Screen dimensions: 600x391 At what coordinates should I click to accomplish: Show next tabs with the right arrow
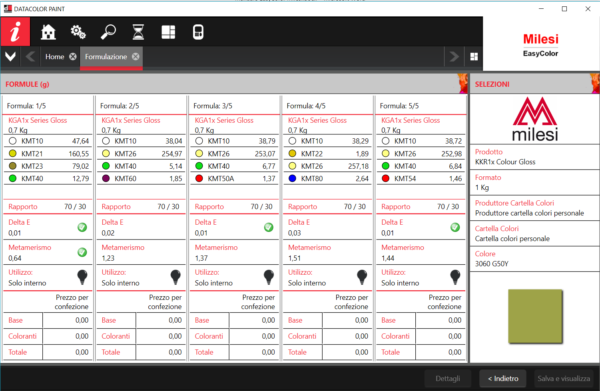tap(454, 57)
